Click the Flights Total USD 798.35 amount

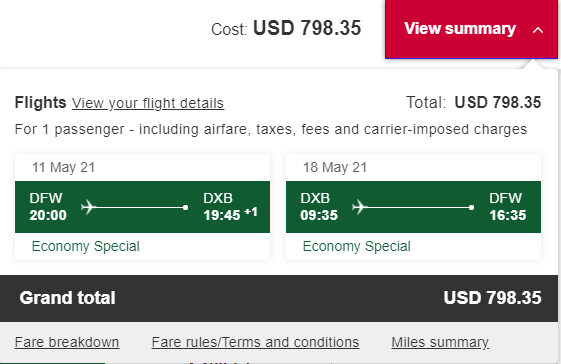point(498,103)
